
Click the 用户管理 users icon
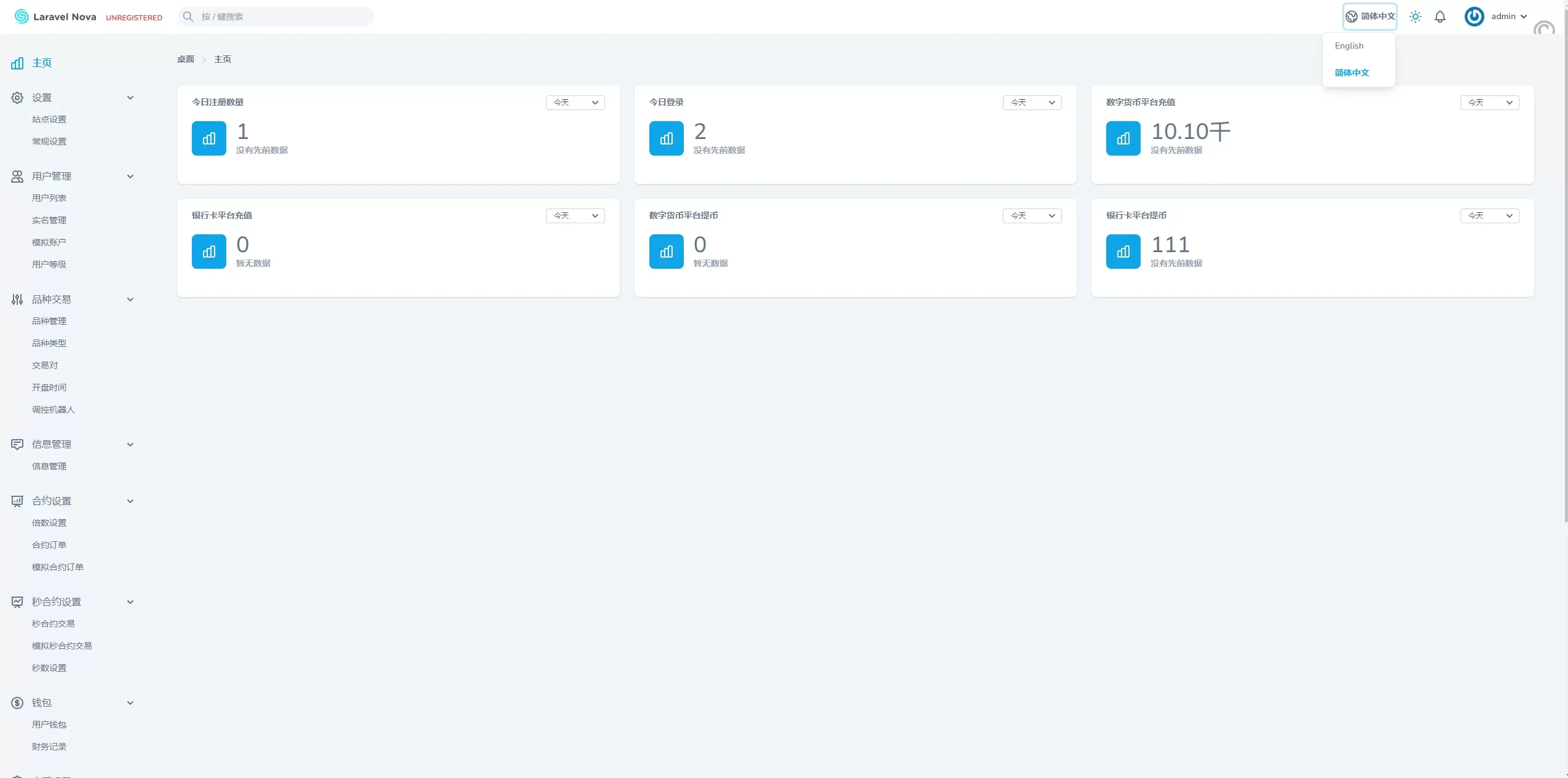[x=17, y=177]
